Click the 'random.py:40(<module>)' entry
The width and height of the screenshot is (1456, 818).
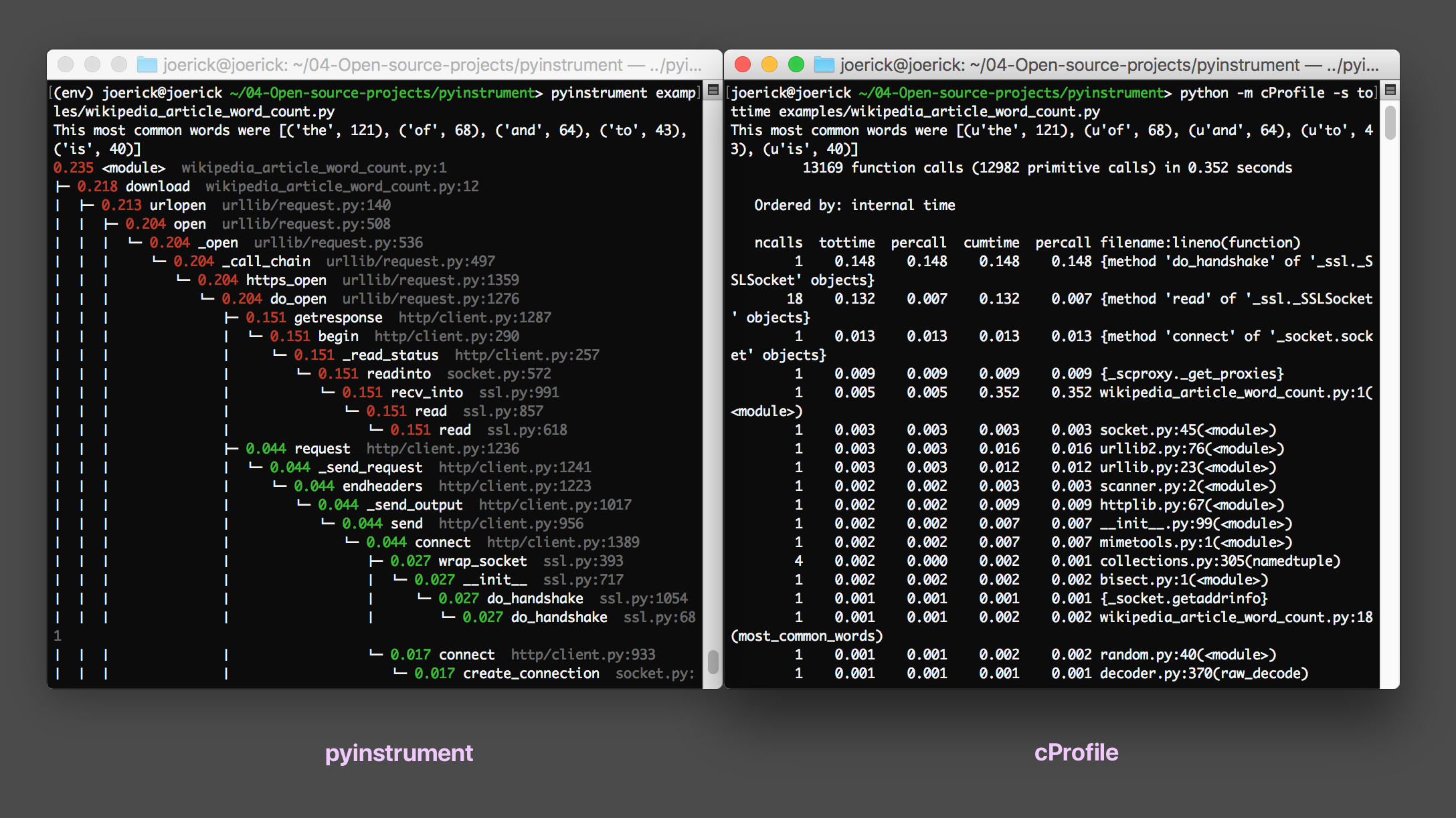point(1188,654)
